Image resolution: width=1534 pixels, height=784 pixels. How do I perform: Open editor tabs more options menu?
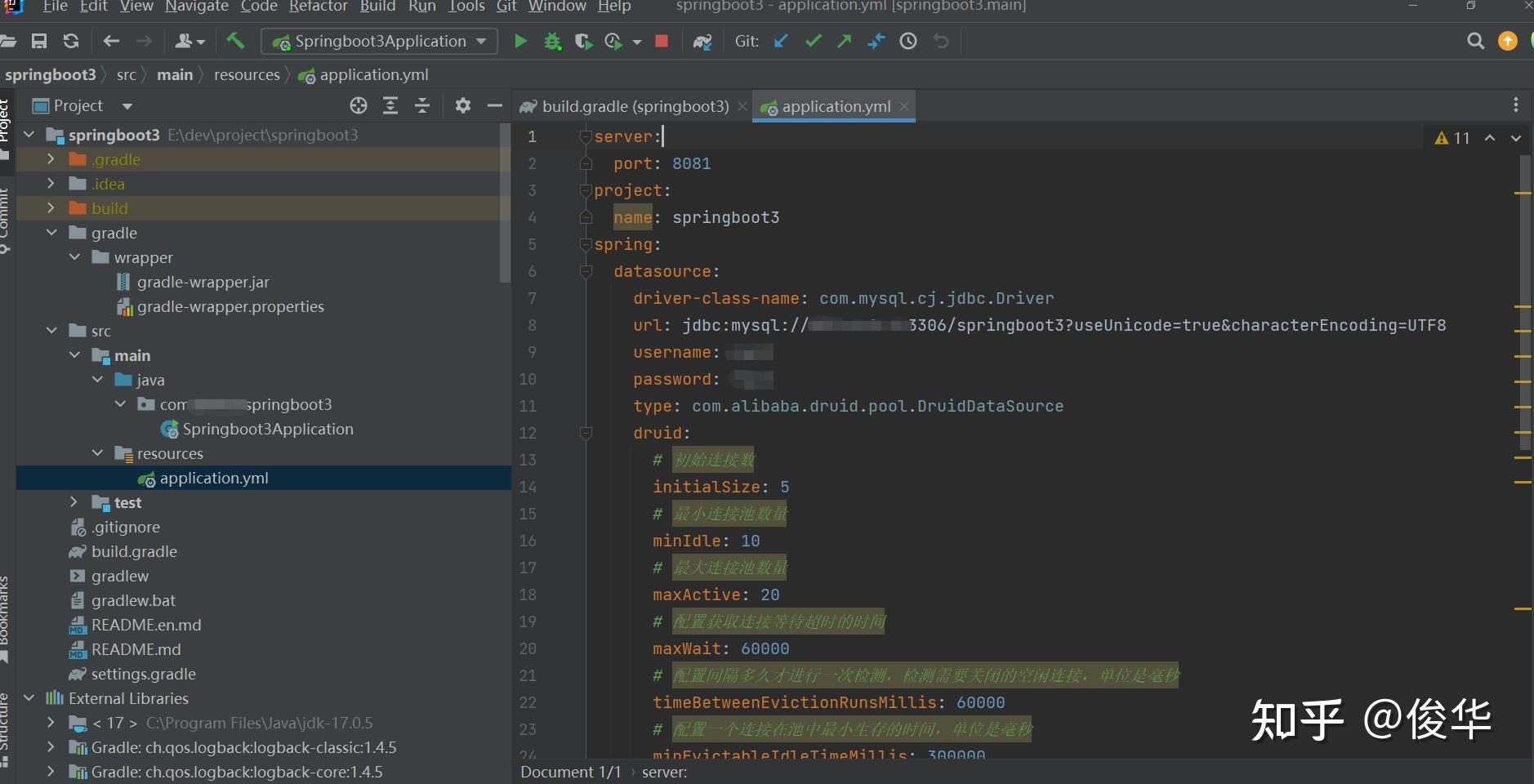click(x=1515, y=105)
